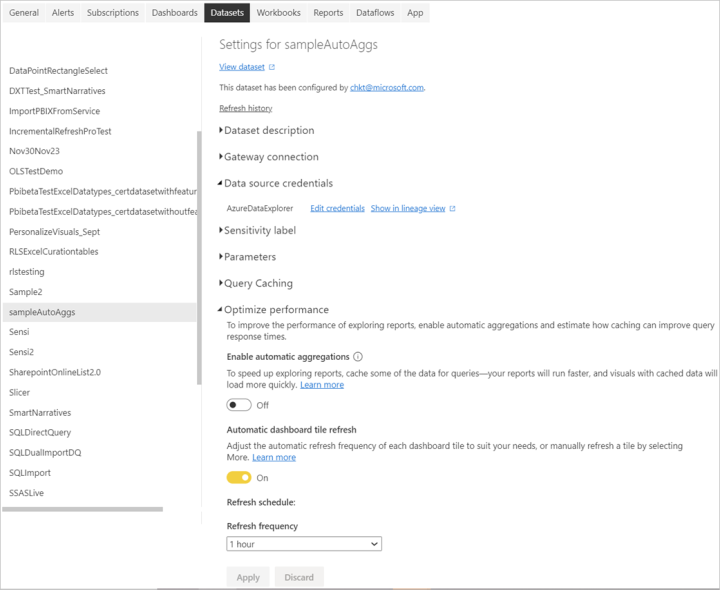Click Edit credentials for AzureDataExplorer

[x=338, y=208]
